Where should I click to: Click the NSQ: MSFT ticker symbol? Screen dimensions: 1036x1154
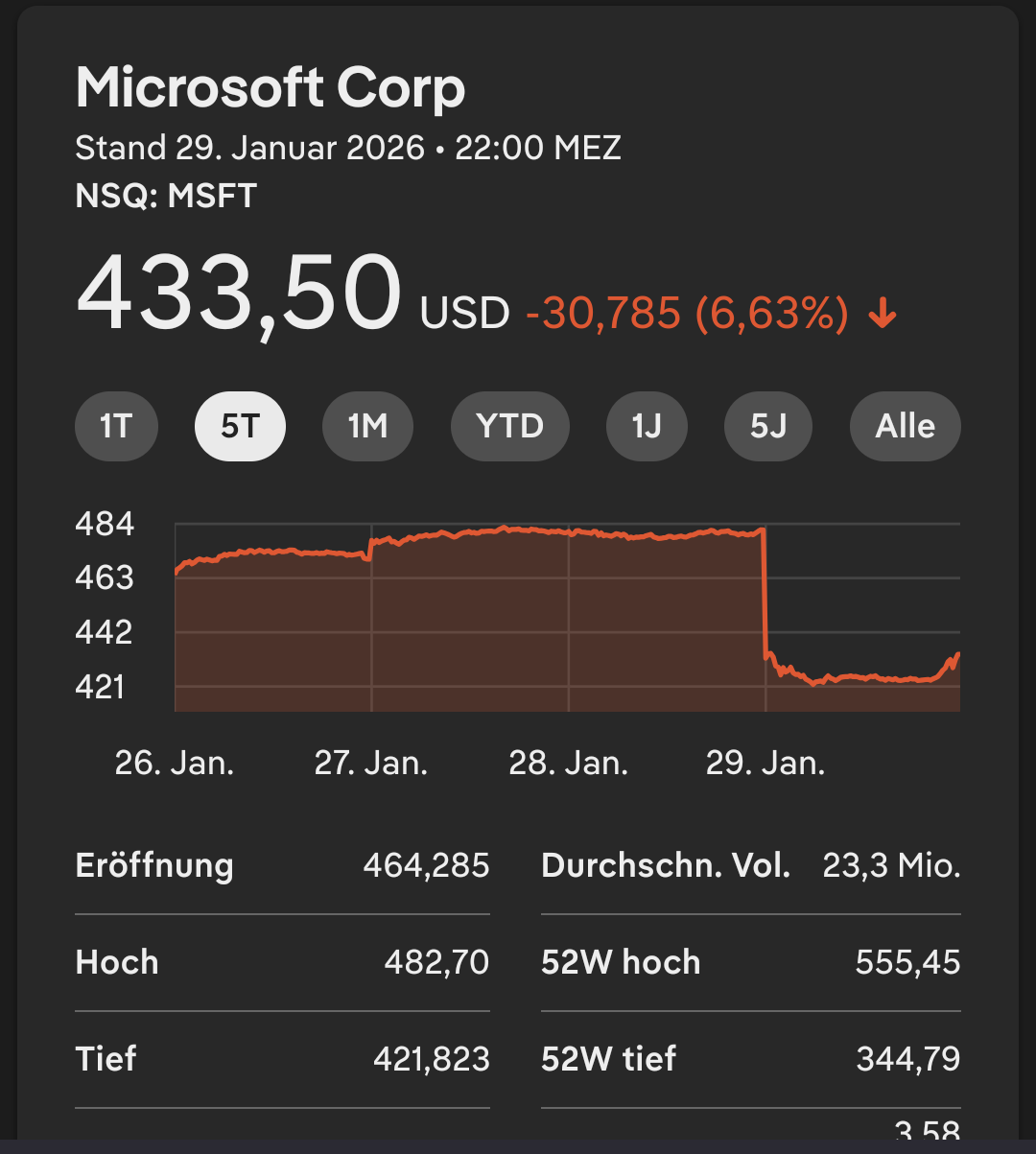(x=166, y=196)
